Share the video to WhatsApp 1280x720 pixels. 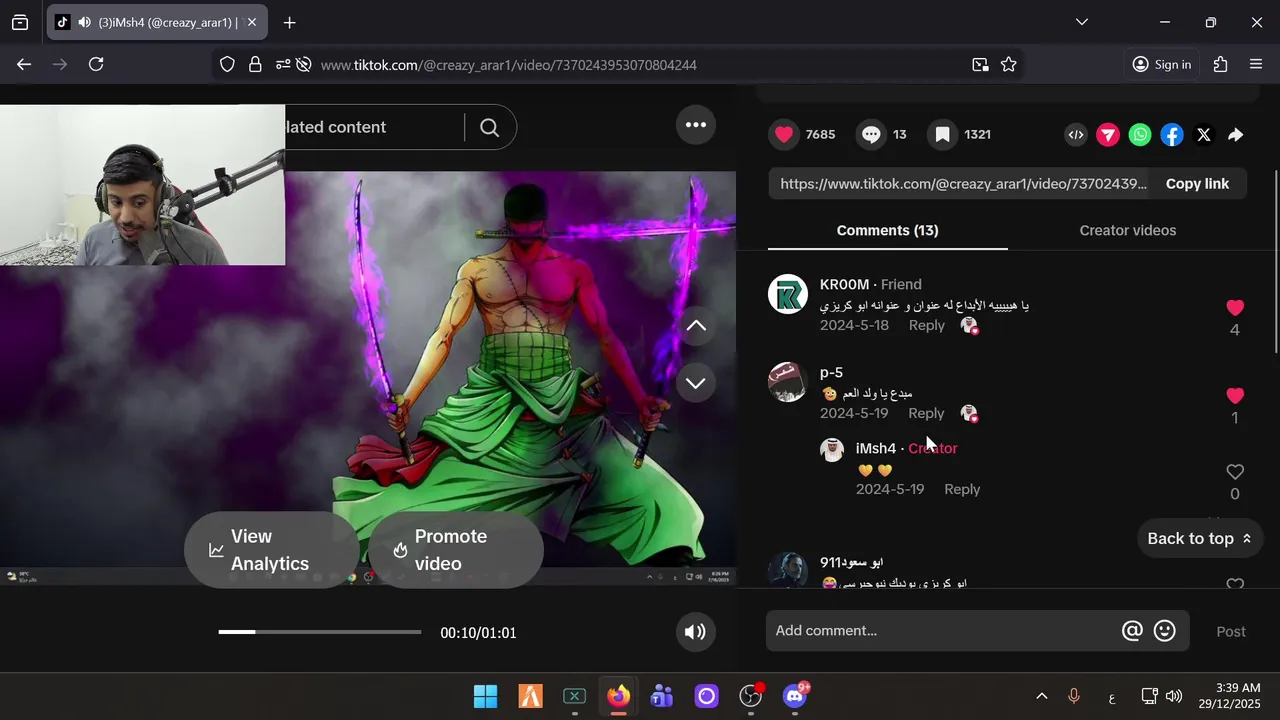pos(1140,135)
